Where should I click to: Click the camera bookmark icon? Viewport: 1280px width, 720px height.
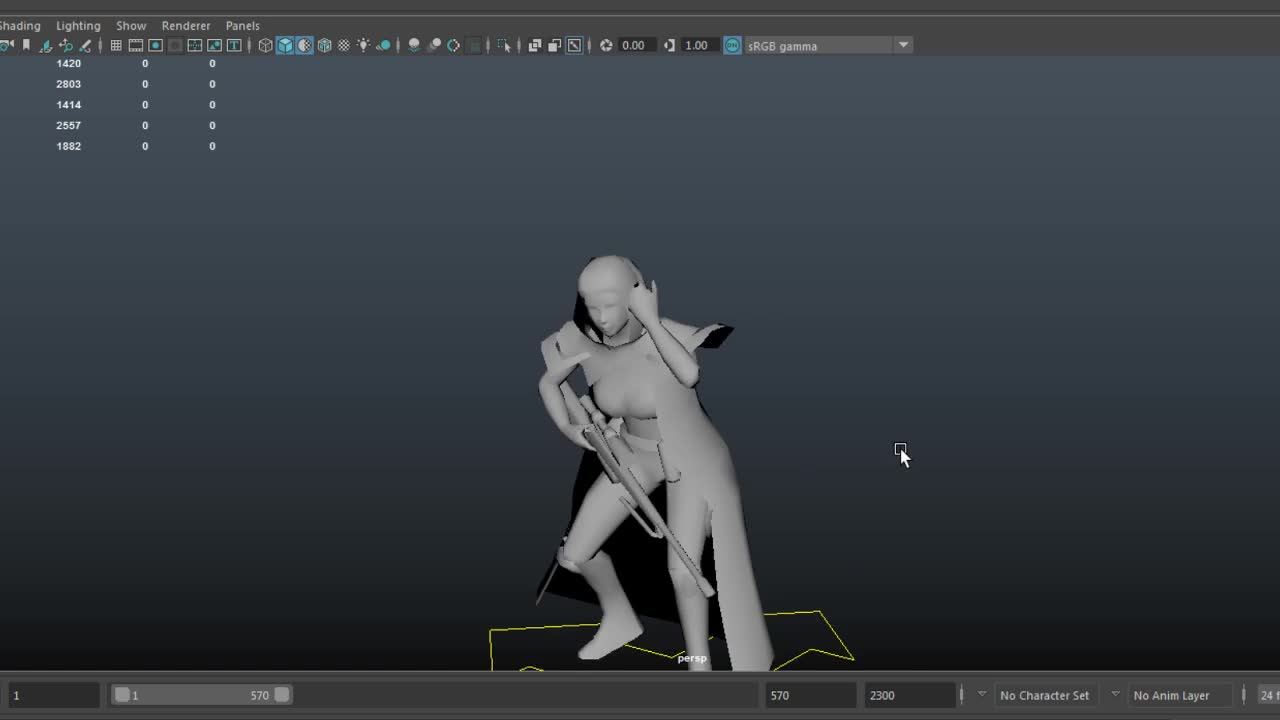pyautogui.click(x=25, y=45)
